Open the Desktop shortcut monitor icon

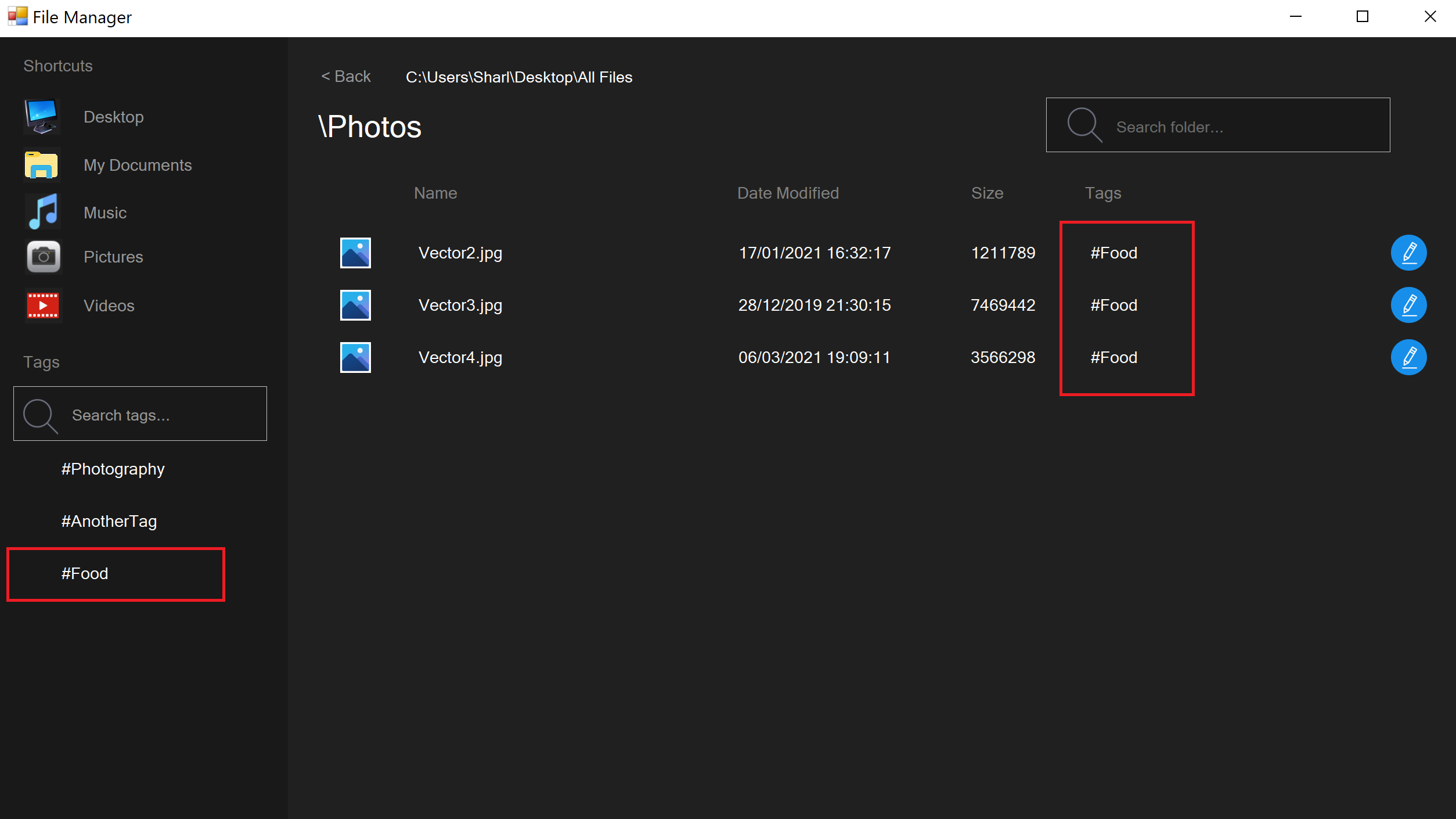(x=42, y=116)
